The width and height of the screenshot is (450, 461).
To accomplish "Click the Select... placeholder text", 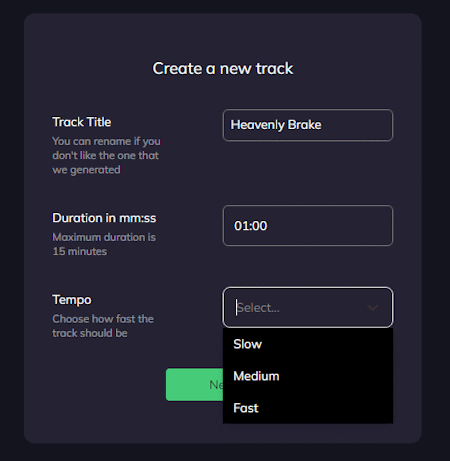I will point(258,308).
